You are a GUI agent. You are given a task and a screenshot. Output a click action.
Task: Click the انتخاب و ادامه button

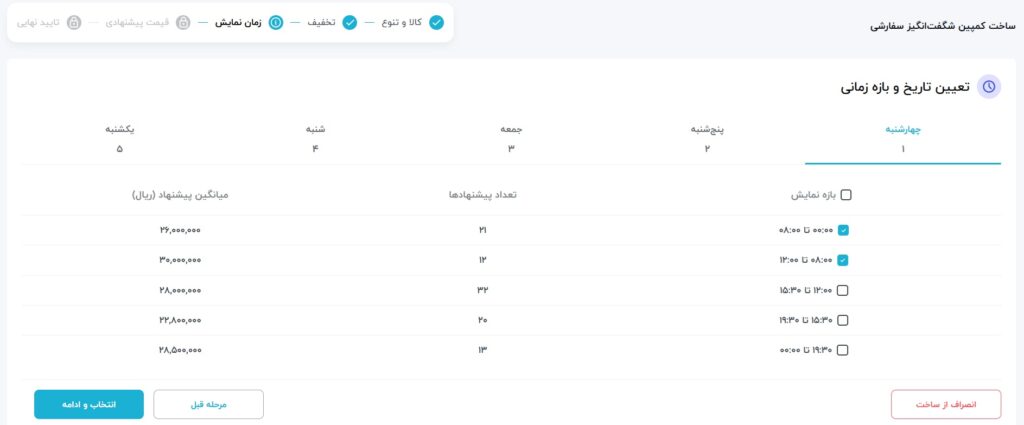[x=89, y=404]
